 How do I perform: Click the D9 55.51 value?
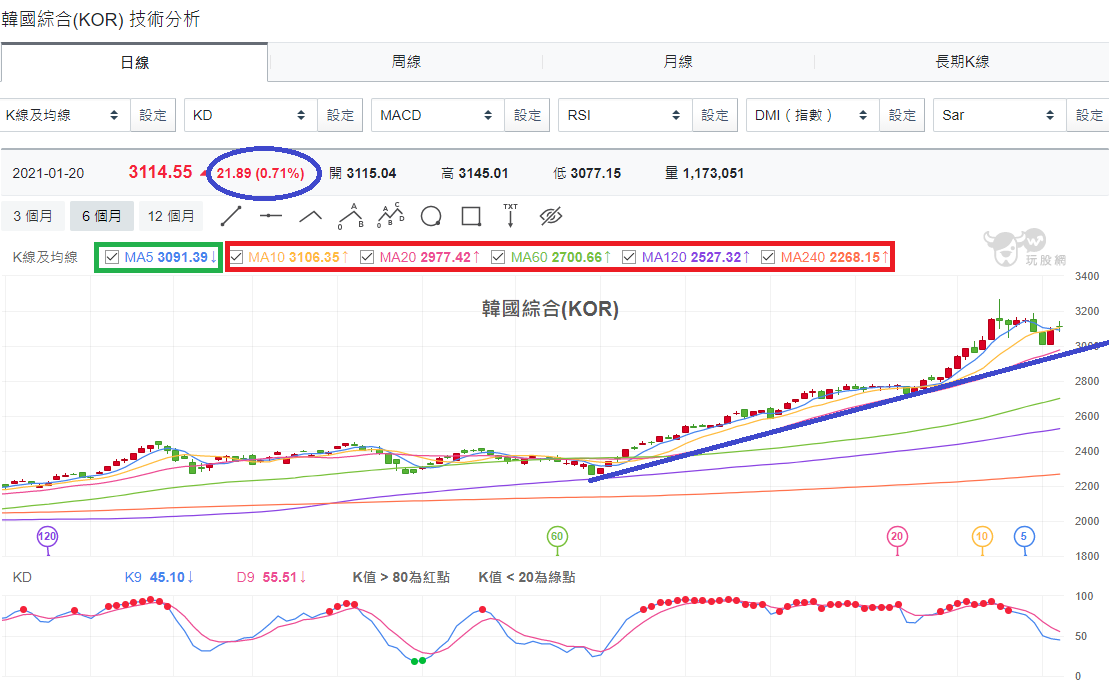click(272, 577)
